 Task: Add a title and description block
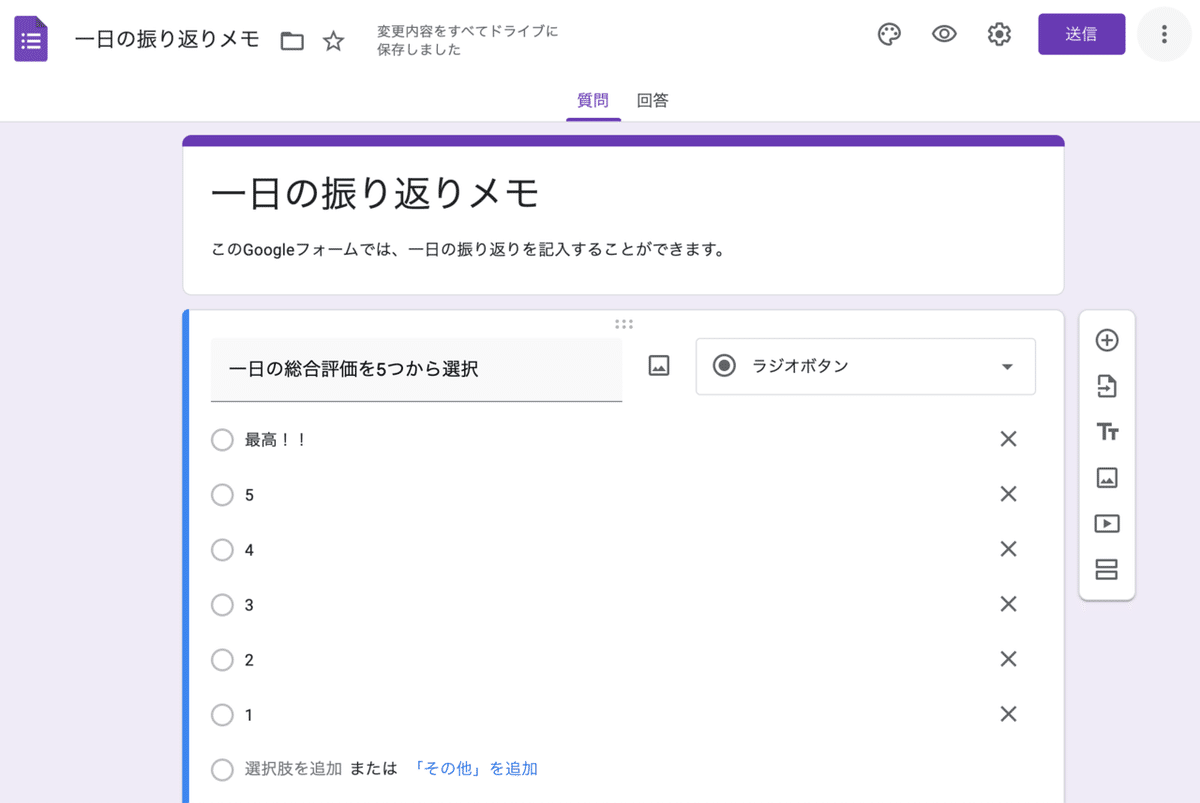click(1106, 432)
